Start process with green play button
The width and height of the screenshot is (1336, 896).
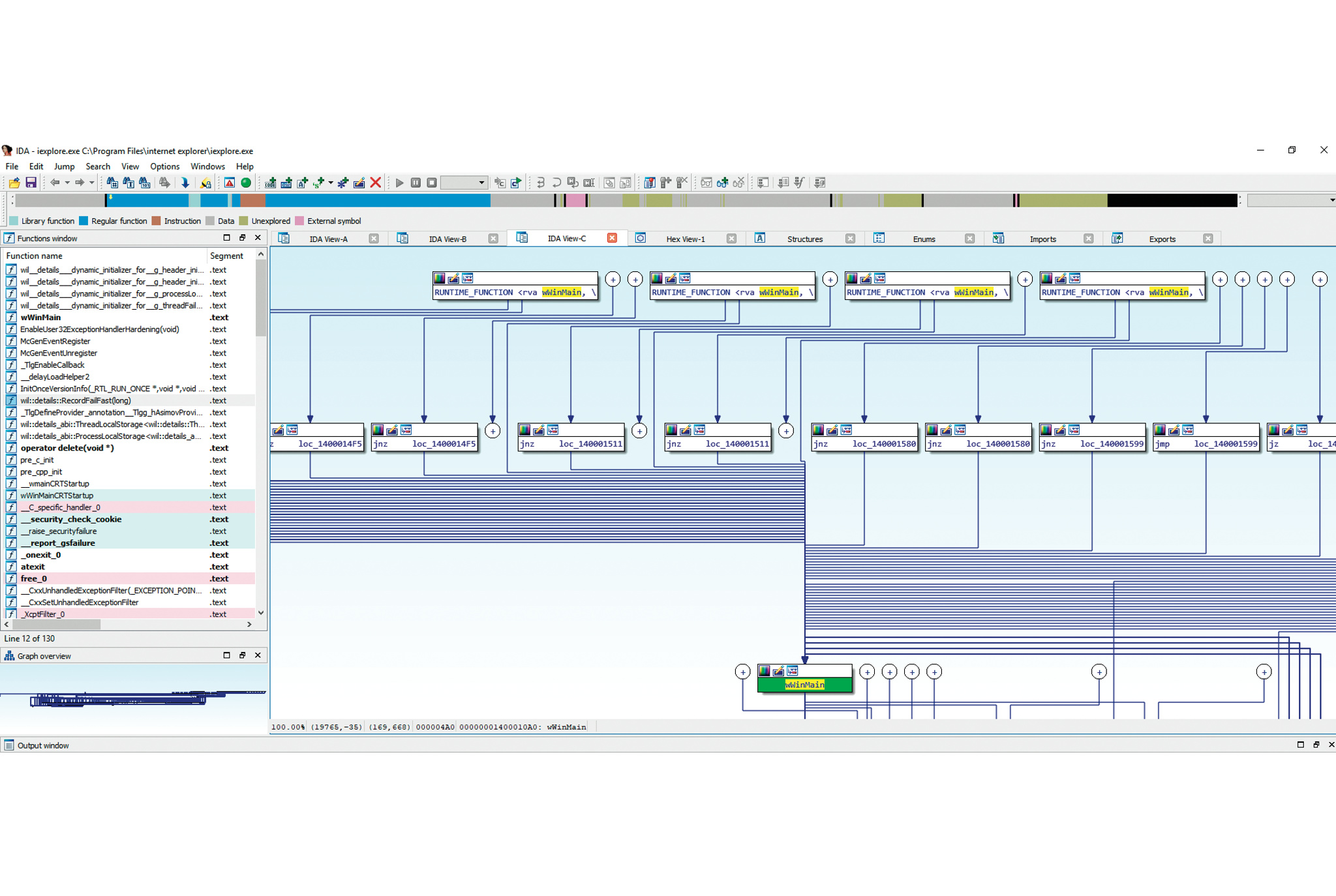399,183
